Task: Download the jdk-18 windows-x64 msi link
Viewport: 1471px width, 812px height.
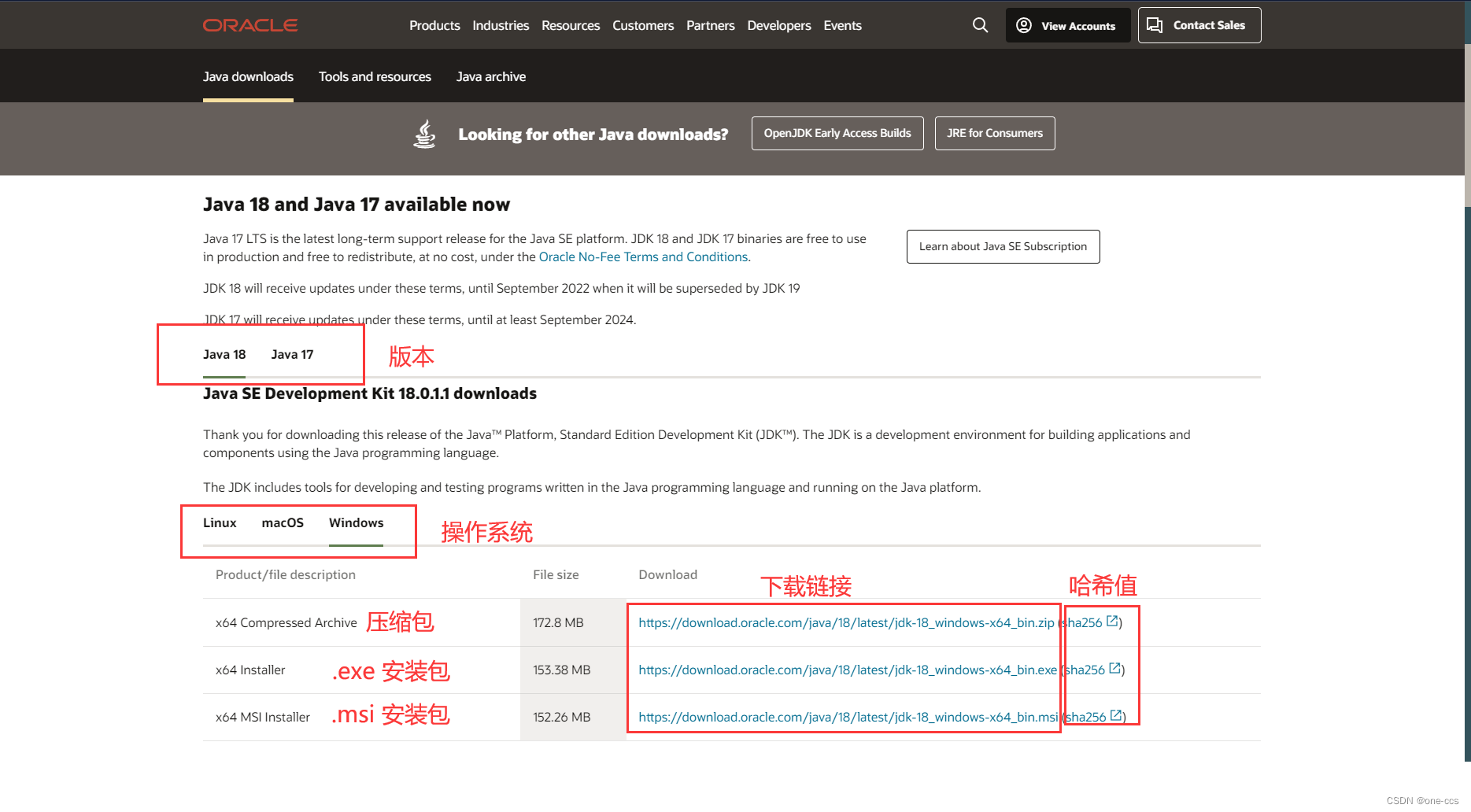Action: (x=848, y=717)
